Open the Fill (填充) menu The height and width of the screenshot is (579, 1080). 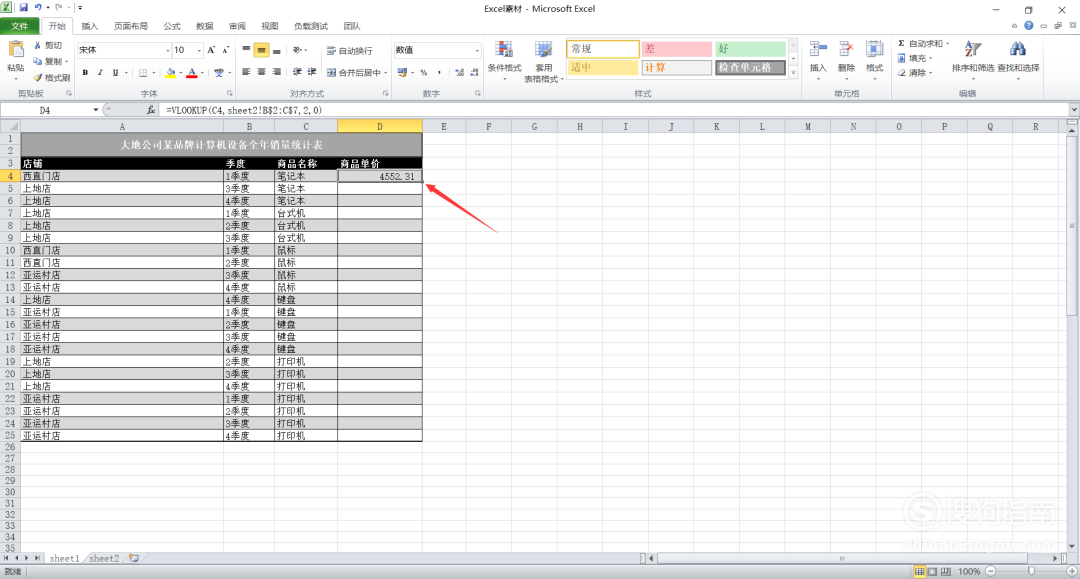coord(915,59)
